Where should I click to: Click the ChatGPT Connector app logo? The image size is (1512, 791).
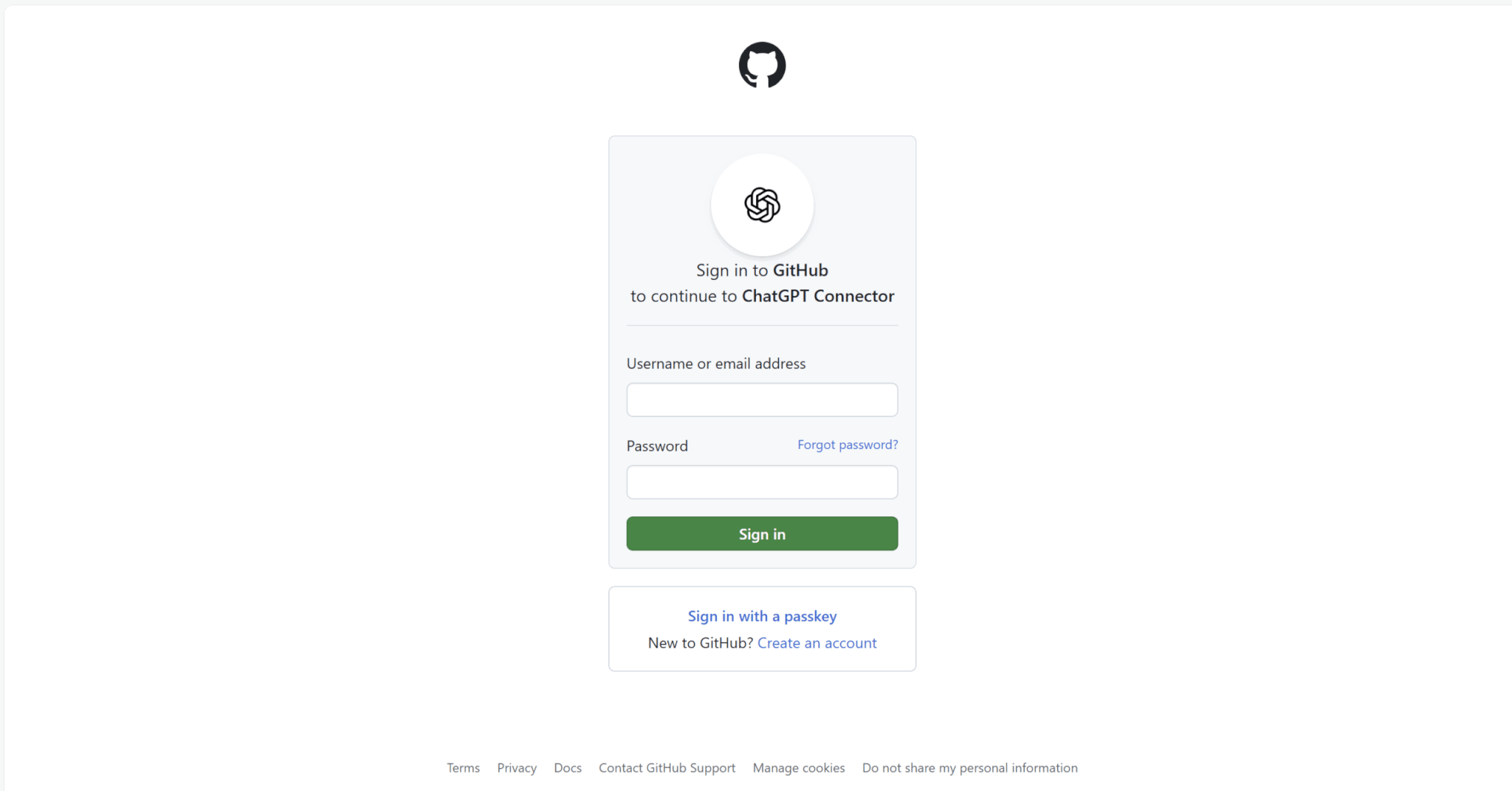(x=762, y=205)
